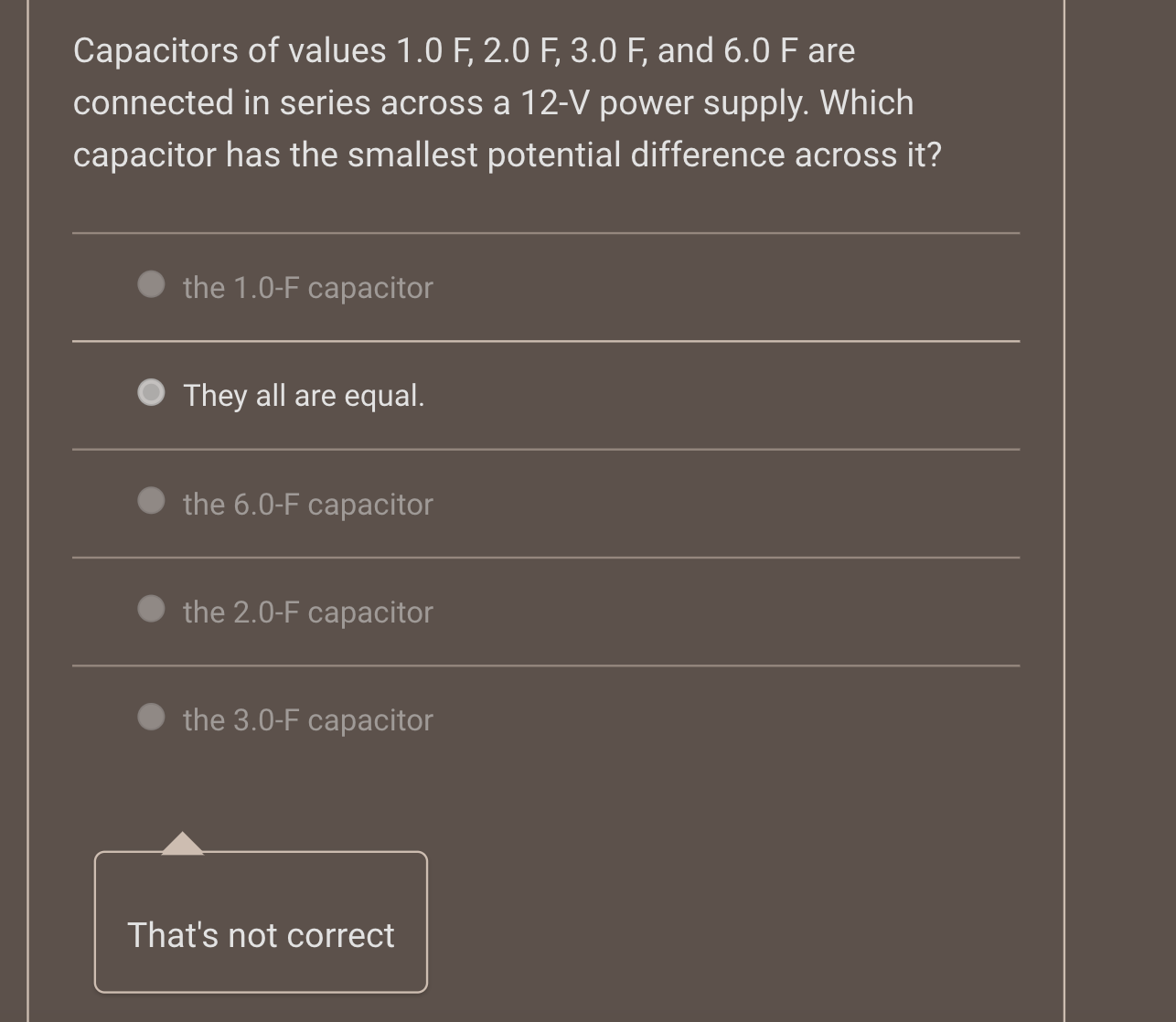Click the 'the 2.0-F capacitor' answer text
1176x1022 pixels.
307,612
